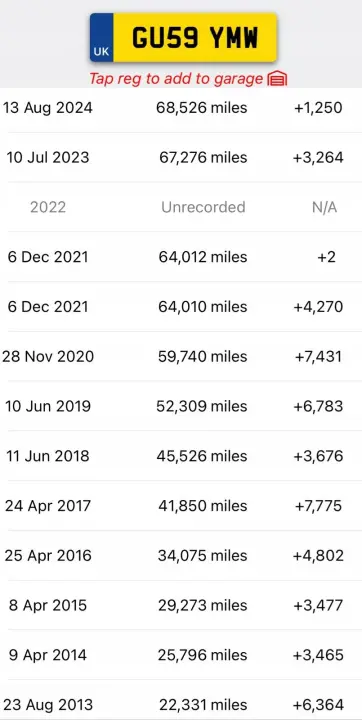
Task: Select the 8 Apr 2015 record
Action: click(x=181, y=605)
